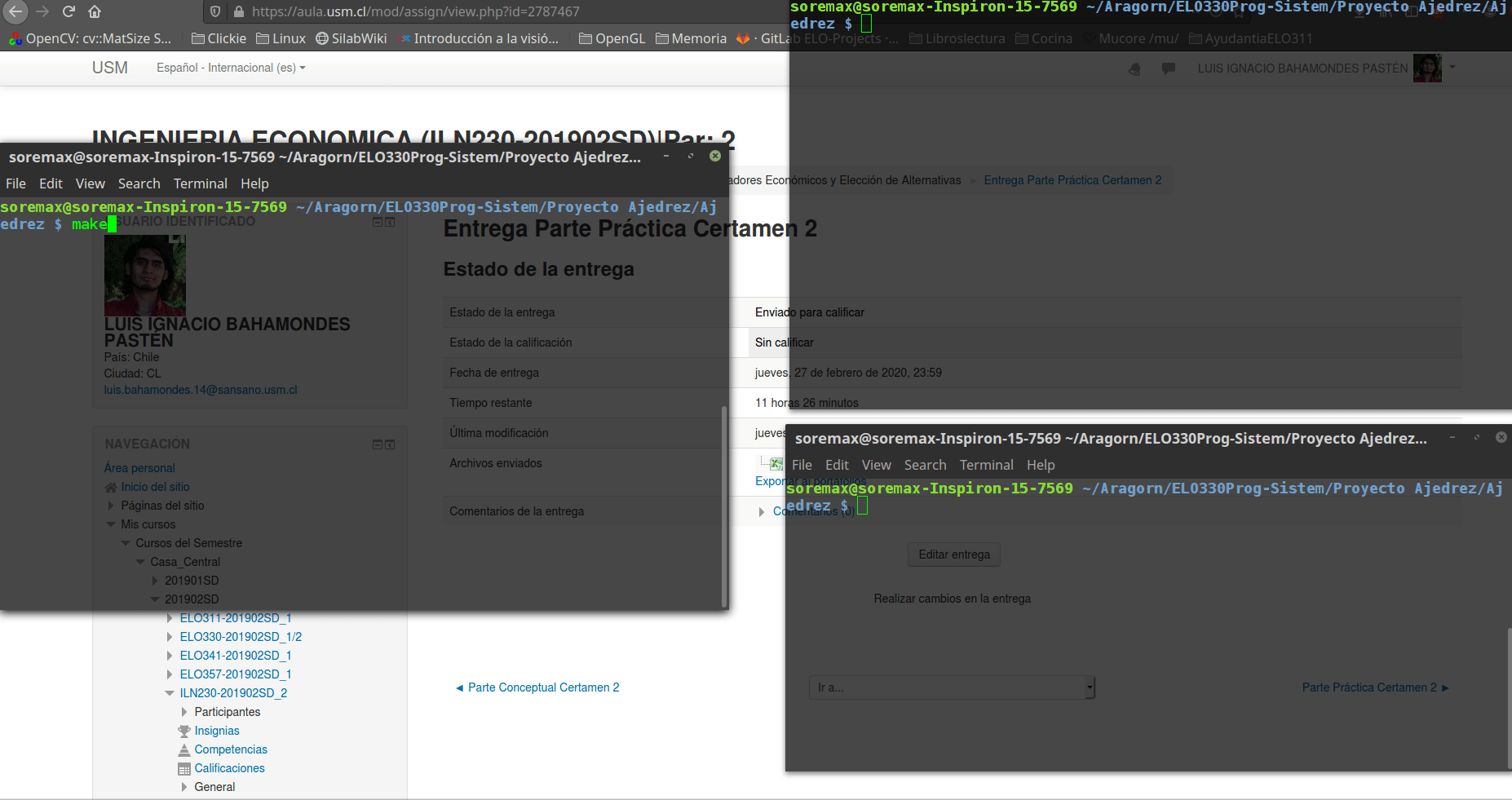Open the tracking protection shield icon
1512x800 pixels.
(215, 11)
